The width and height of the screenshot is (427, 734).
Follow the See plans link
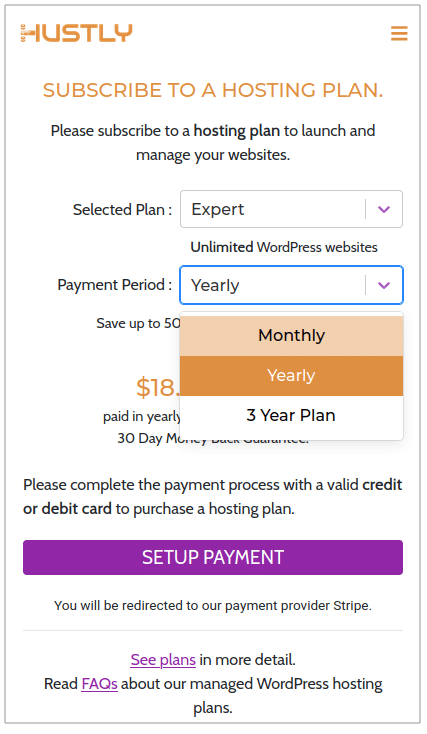pos(163,660)
